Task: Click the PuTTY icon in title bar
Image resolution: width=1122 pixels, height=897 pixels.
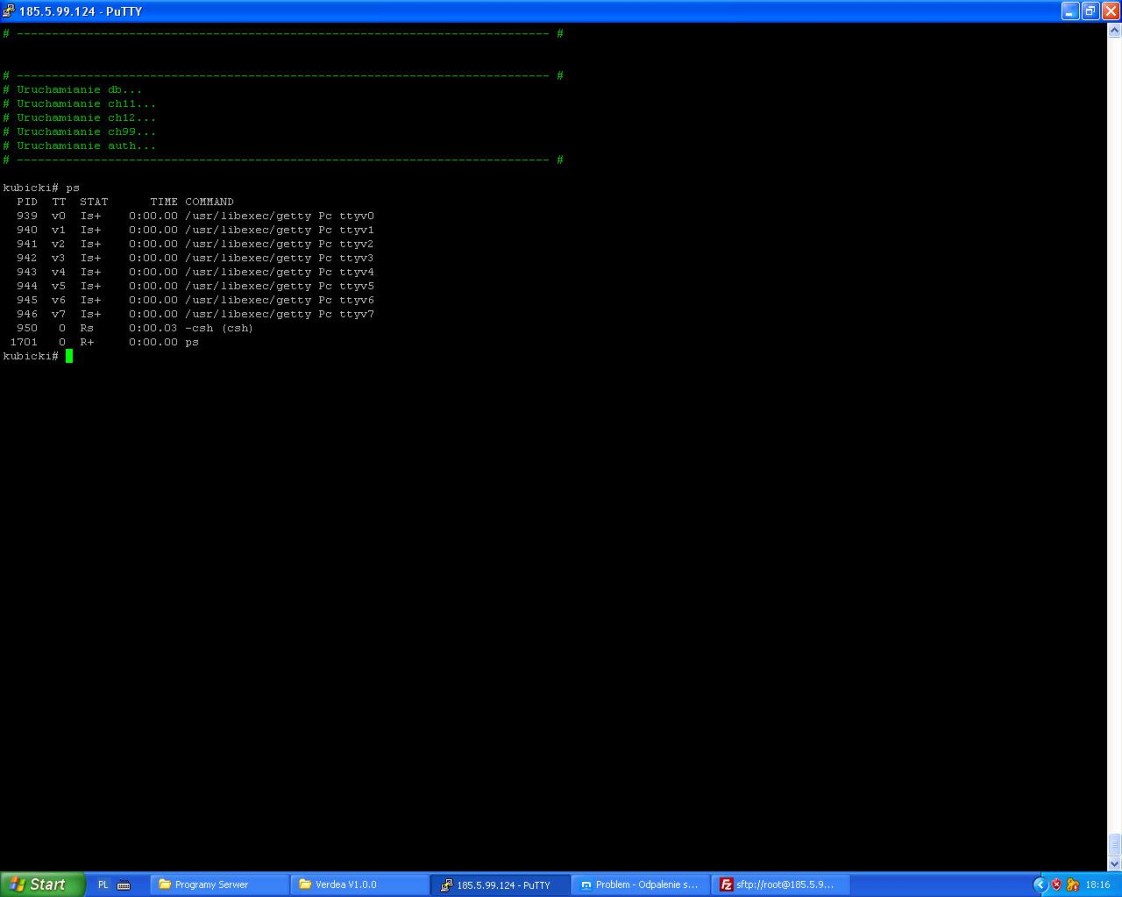Action: point(9,11)
